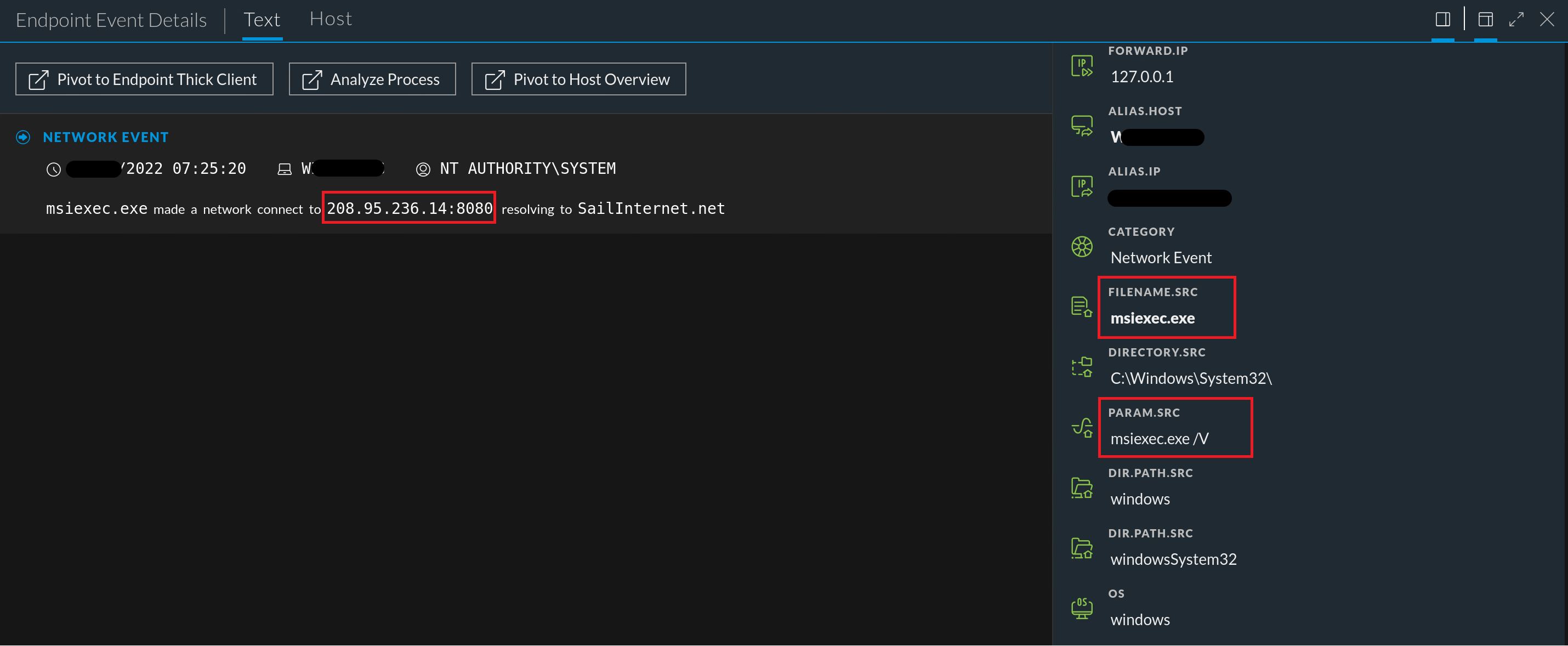Click Pivot to Endpoint Thick Client button

pyautogui.click(x=144, y=79)
